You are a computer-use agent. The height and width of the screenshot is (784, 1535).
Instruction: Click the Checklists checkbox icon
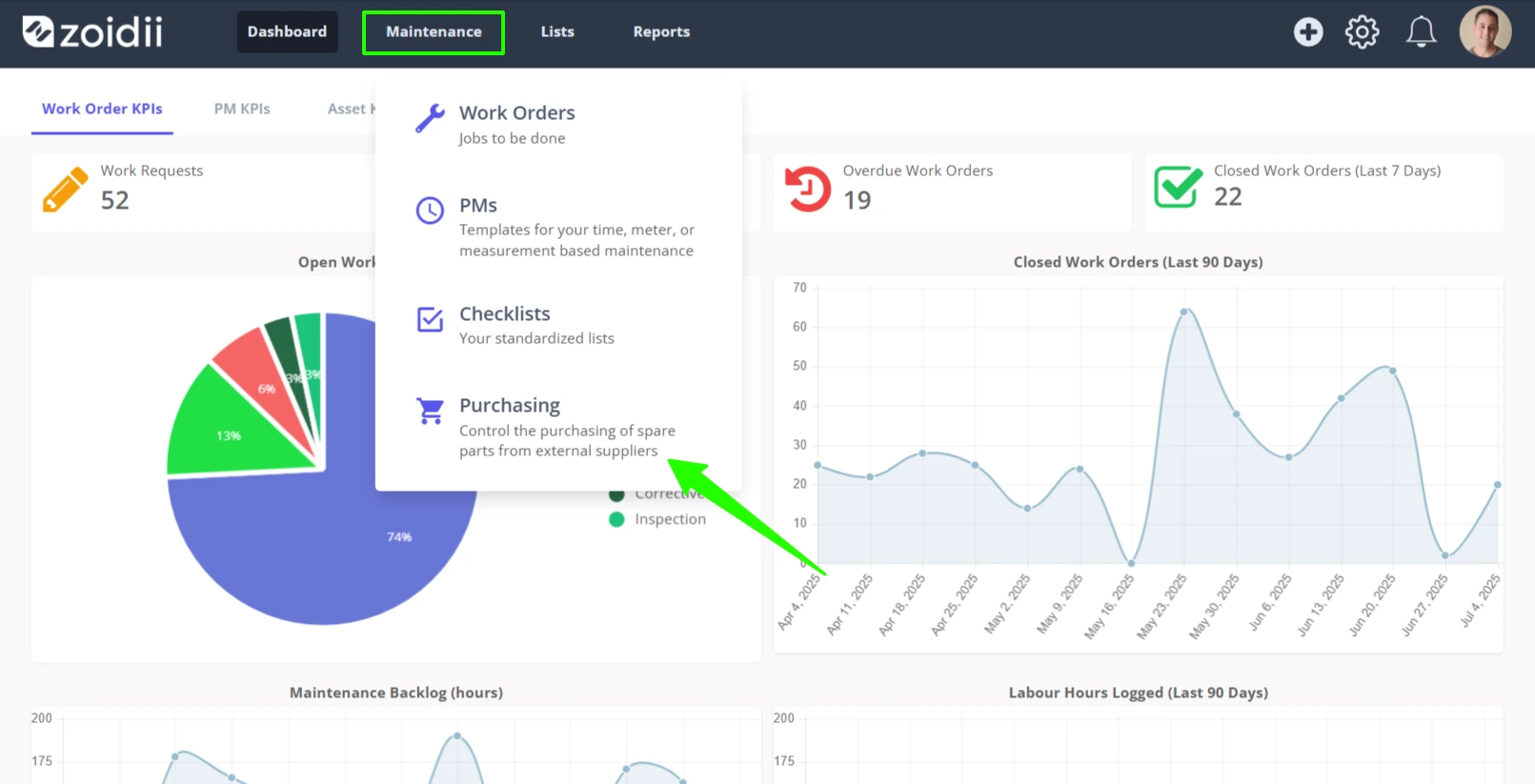click(430, 319)
